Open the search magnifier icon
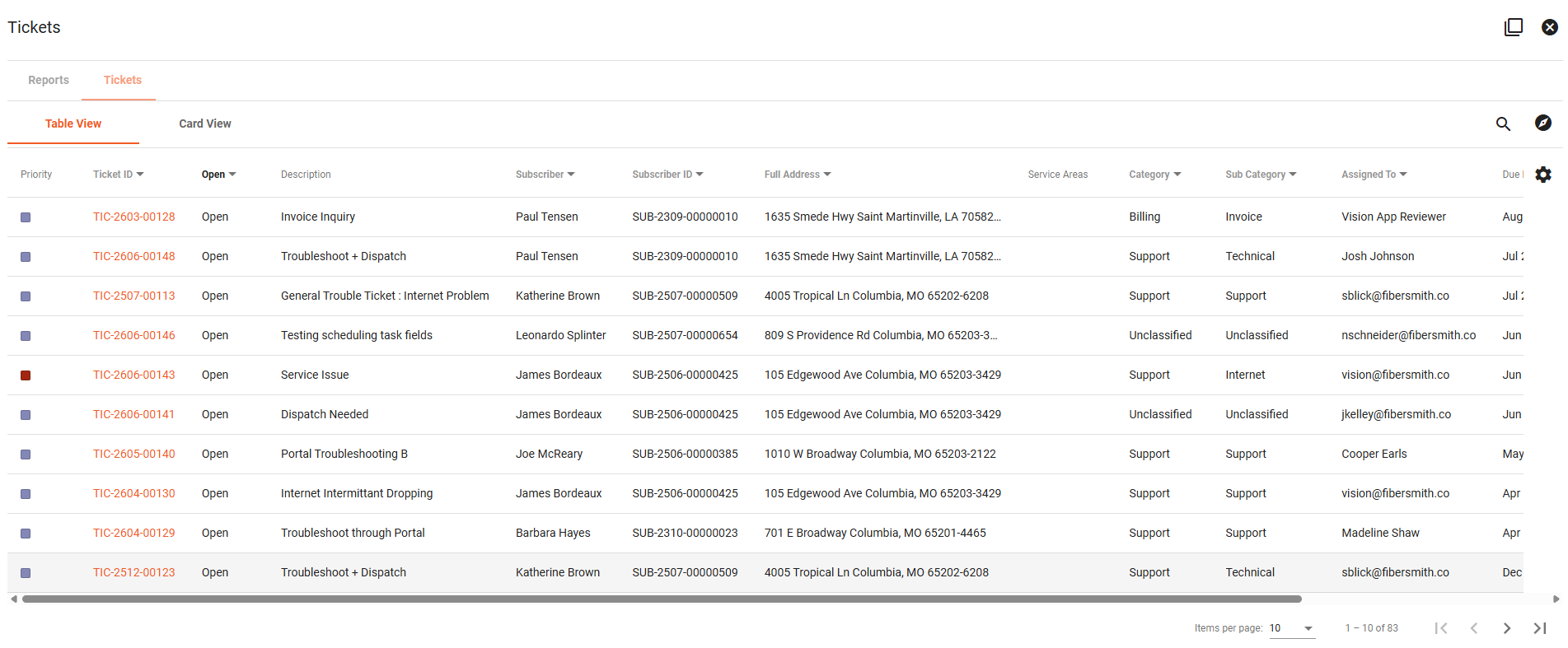 pyautogui.click(x=1503, y=124)
